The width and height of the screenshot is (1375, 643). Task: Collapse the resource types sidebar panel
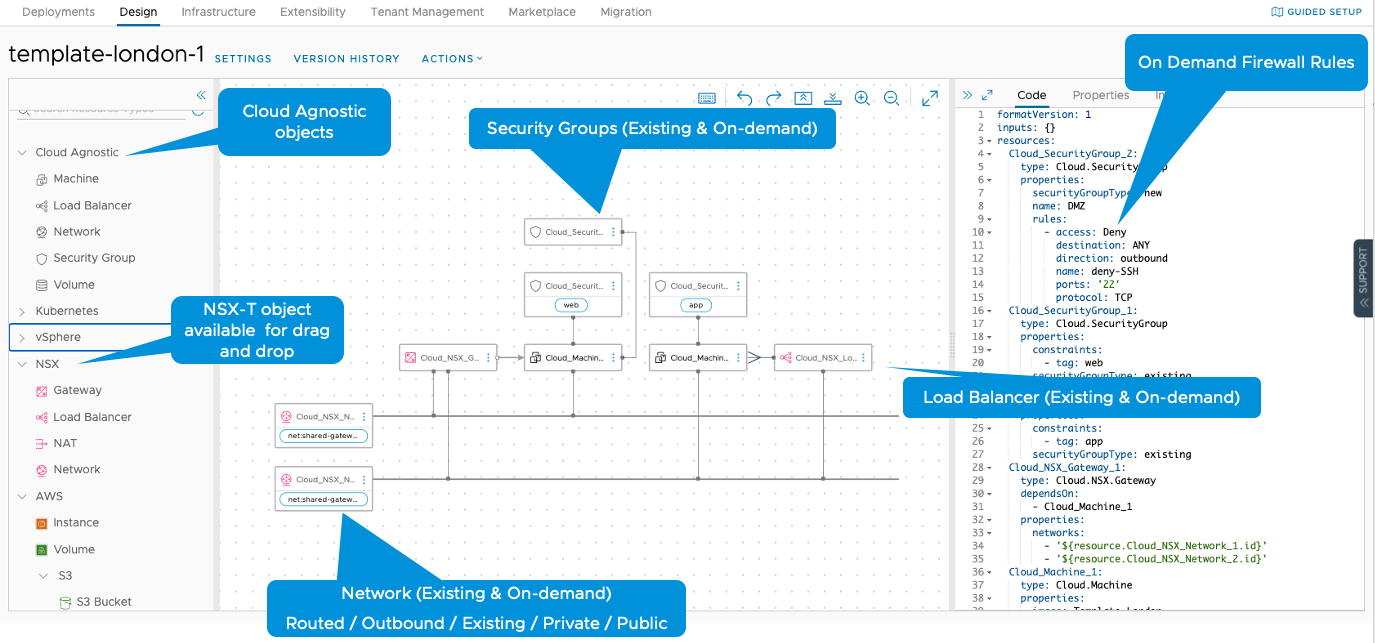pos(201,95)
